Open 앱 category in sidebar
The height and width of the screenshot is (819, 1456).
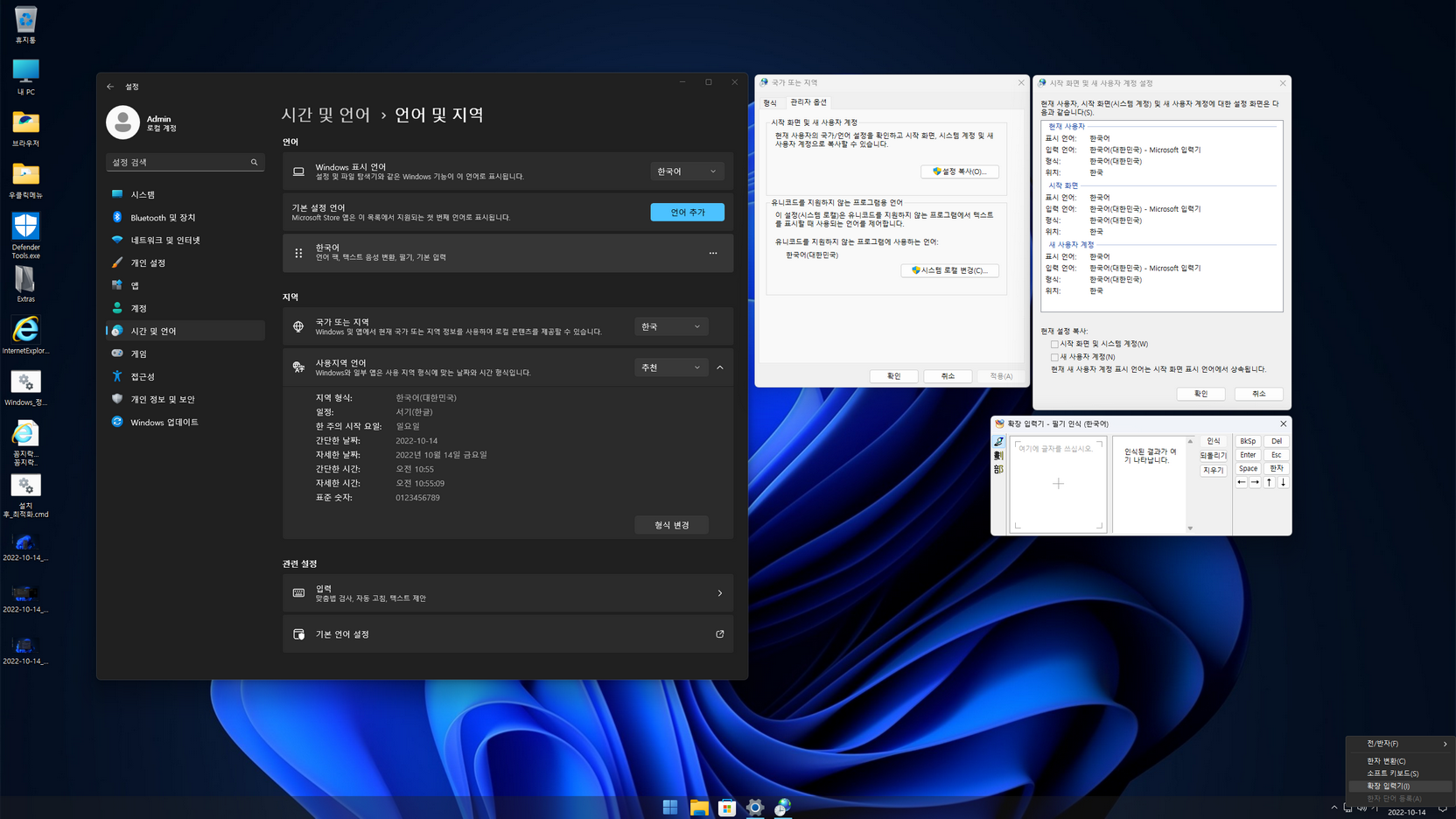(x=185, y=285)
